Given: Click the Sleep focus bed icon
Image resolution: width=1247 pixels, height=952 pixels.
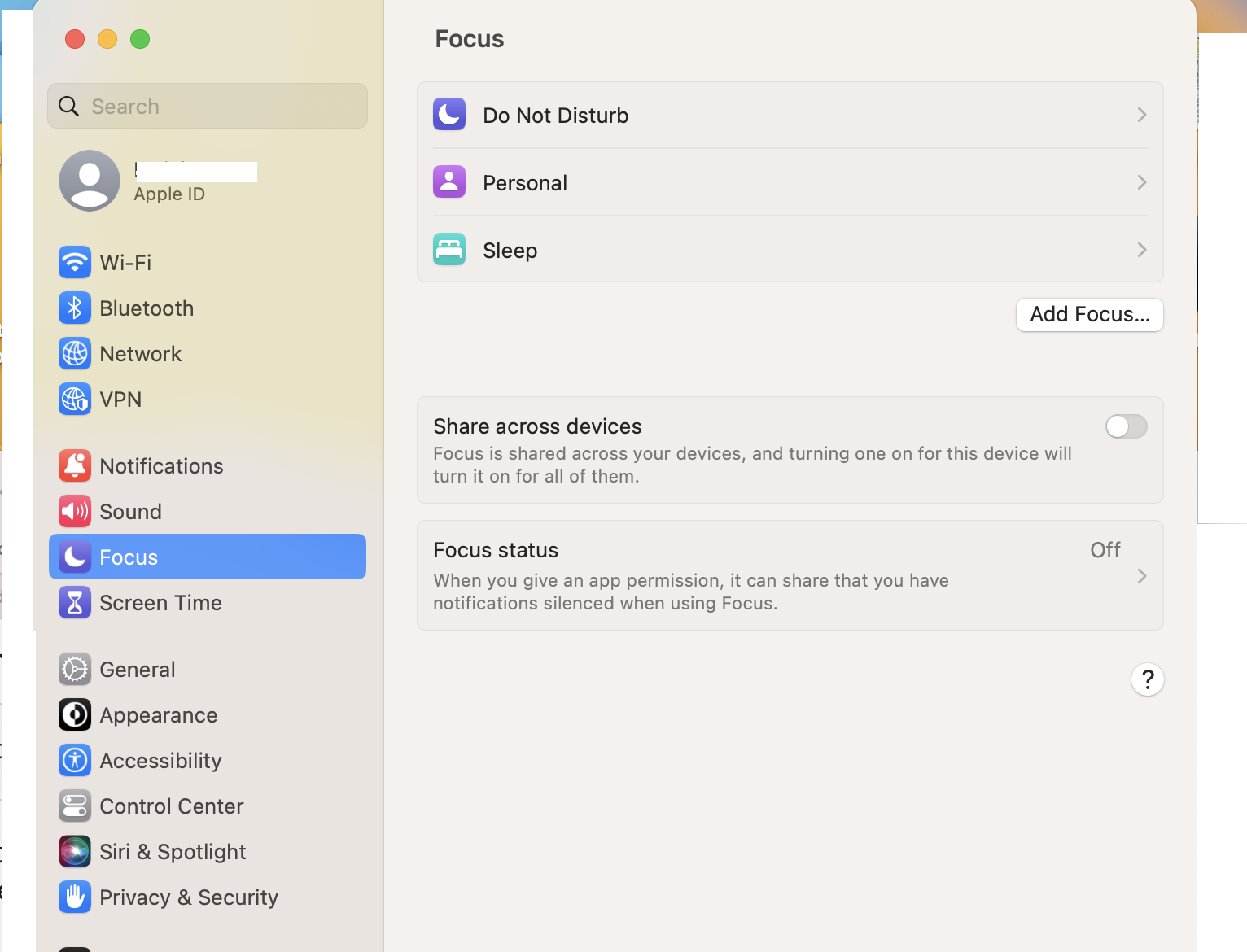Looking at the screenshot, I should (x=449, y=250).
